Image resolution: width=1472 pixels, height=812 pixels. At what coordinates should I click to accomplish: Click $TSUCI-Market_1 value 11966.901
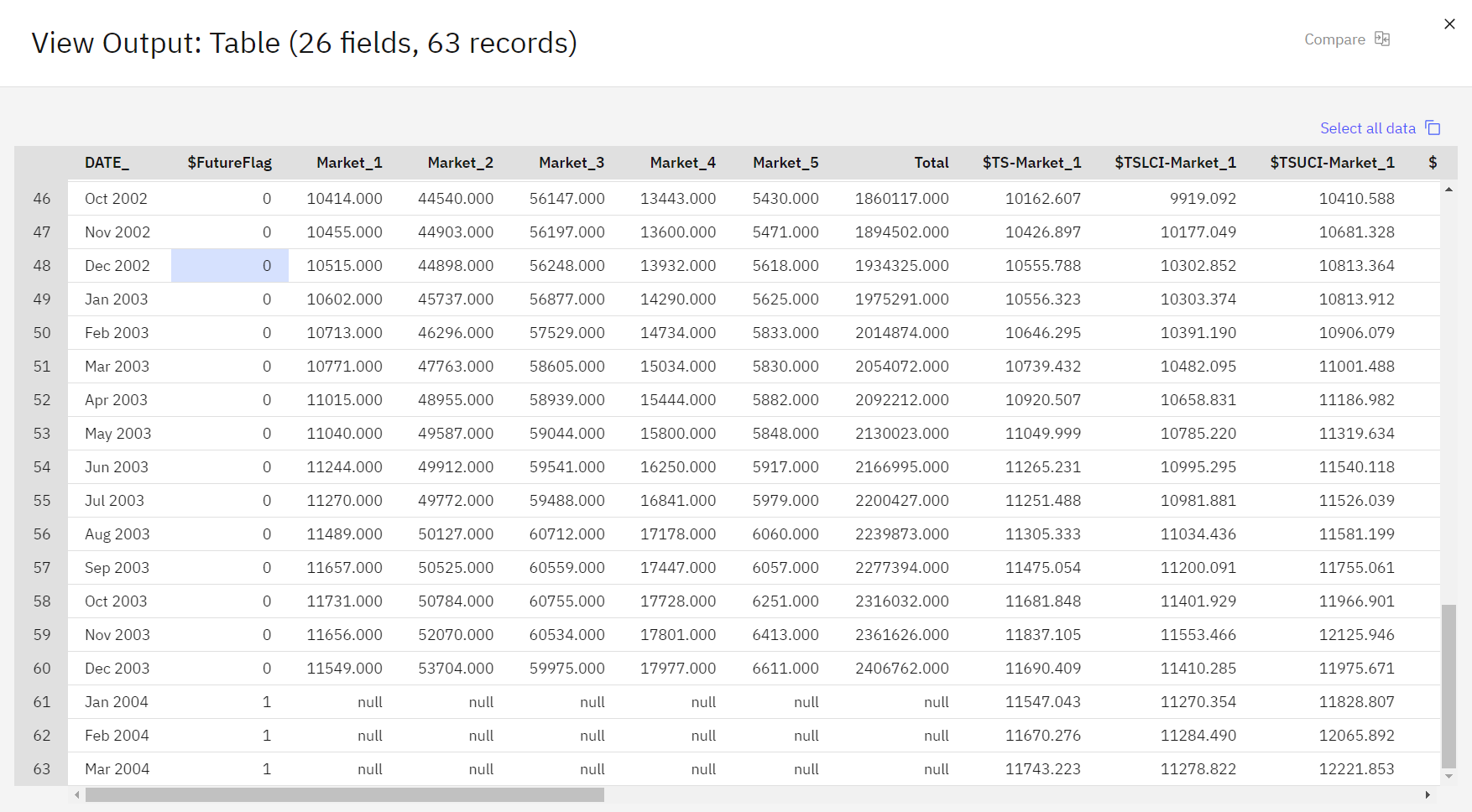[1357, 601]
